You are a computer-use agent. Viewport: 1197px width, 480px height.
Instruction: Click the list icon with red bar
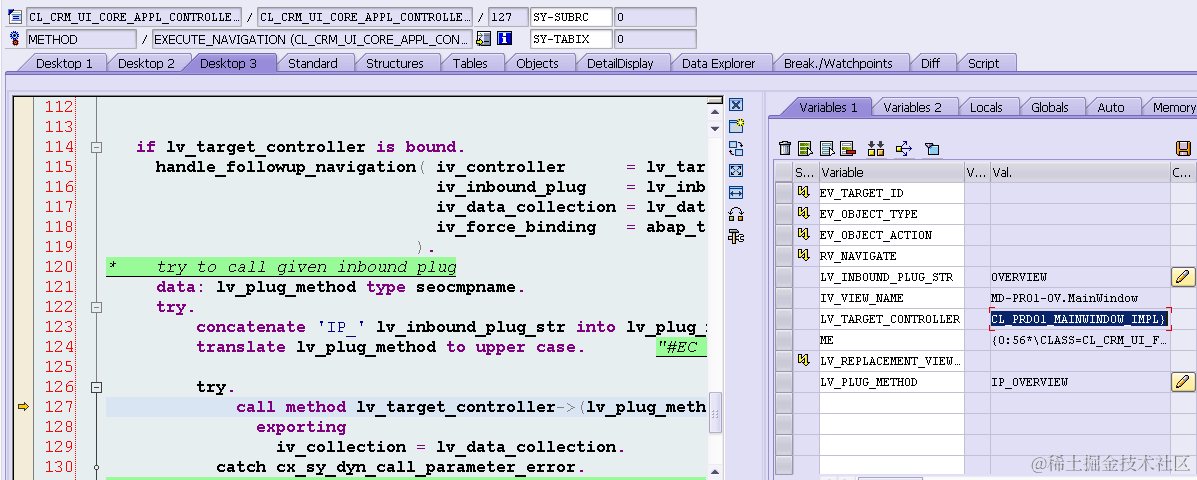[x=847, y=148]
